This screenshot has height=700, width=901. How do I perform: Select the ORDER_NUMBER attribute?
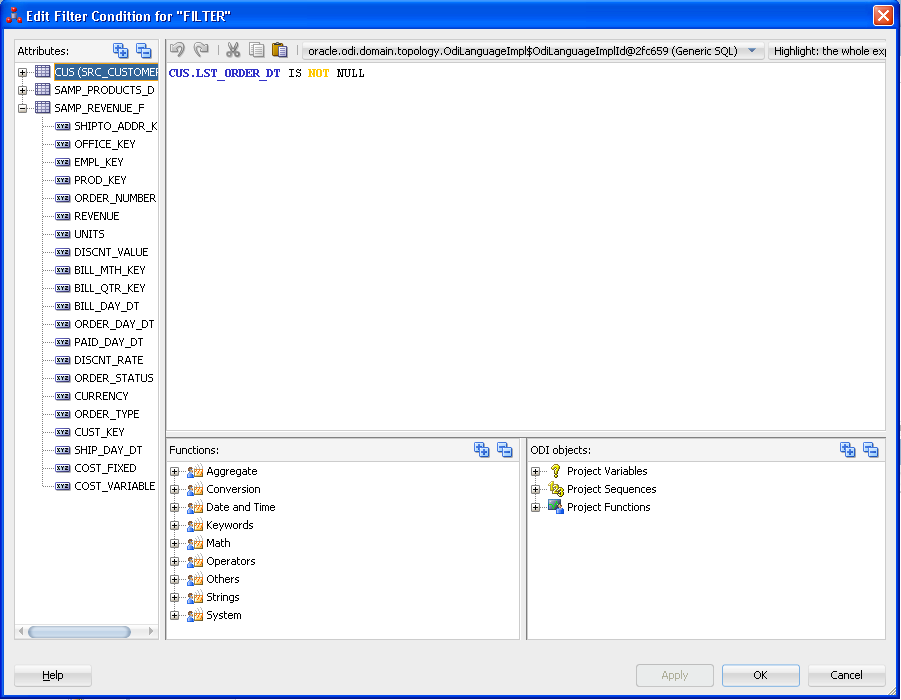[x=115, y=198]
